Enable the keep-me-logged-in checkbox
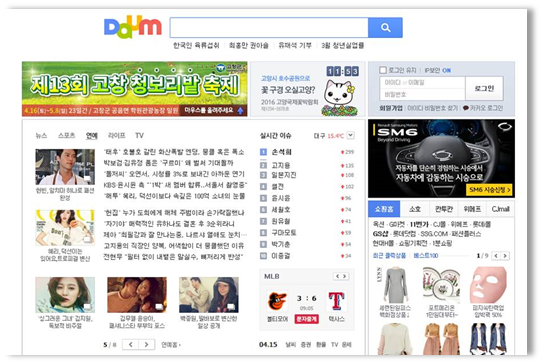Screen dimensions: 542x364 pos(383,70)
